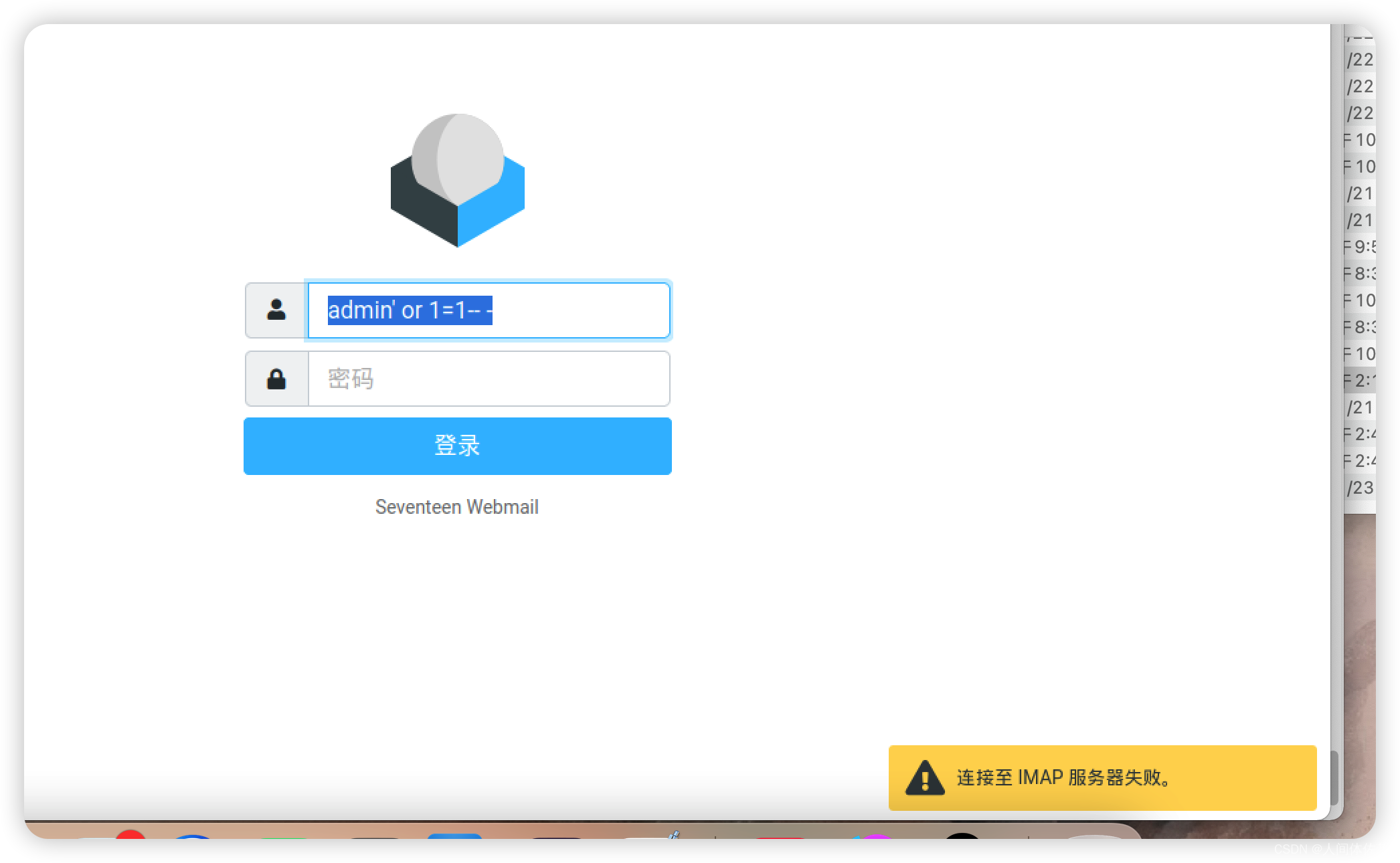The height and width of the screenshot is (863, 1400).
Task: Click the highlighted selected text in username box
Action: (410, 310)
